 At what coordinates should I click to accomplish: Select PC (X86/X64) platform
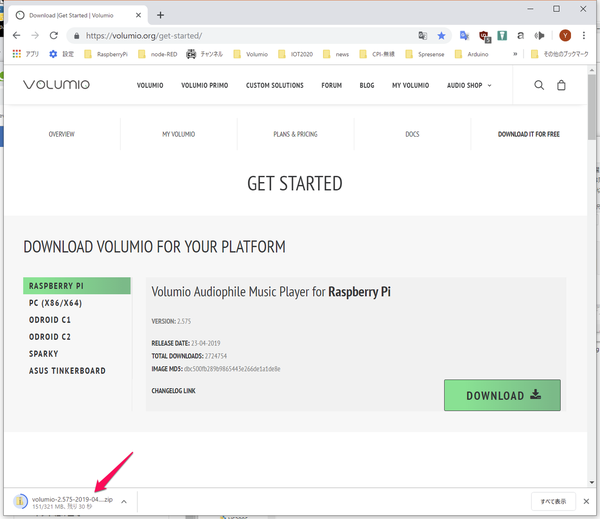tap(55, 303)
